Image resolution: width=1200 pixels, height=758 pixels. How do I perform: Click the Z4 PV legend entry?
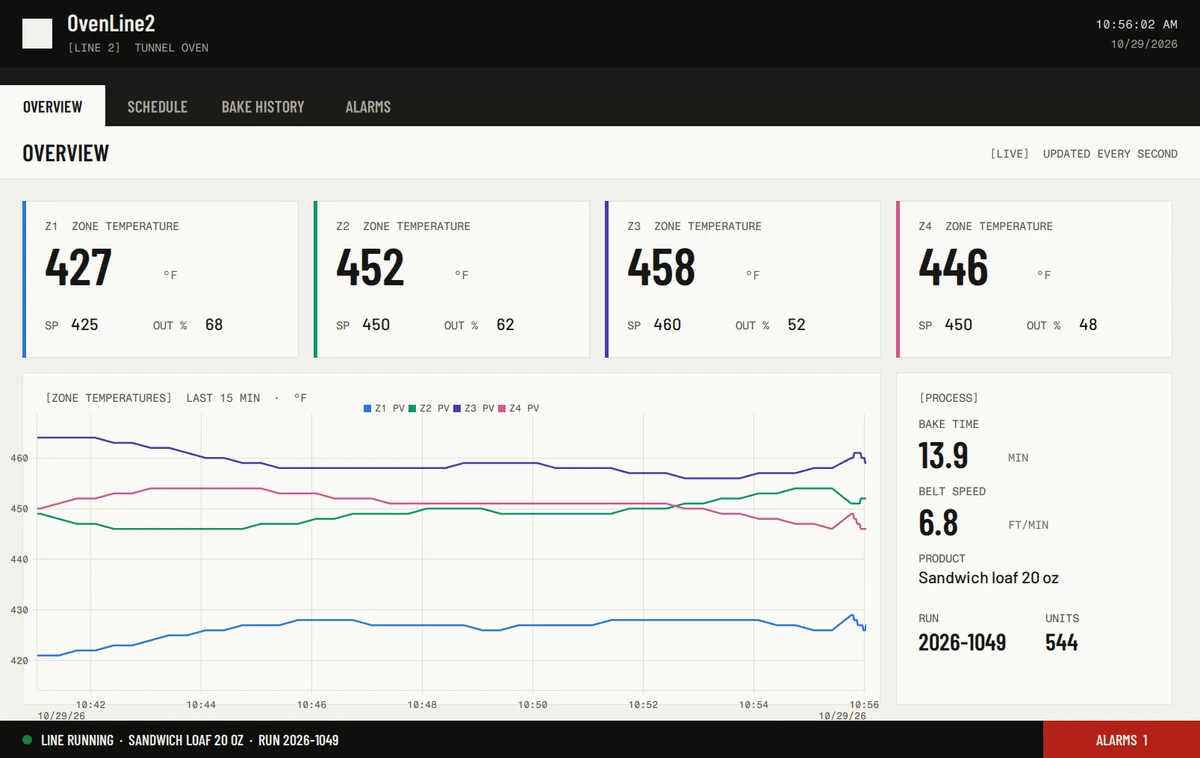pos(519,408)
